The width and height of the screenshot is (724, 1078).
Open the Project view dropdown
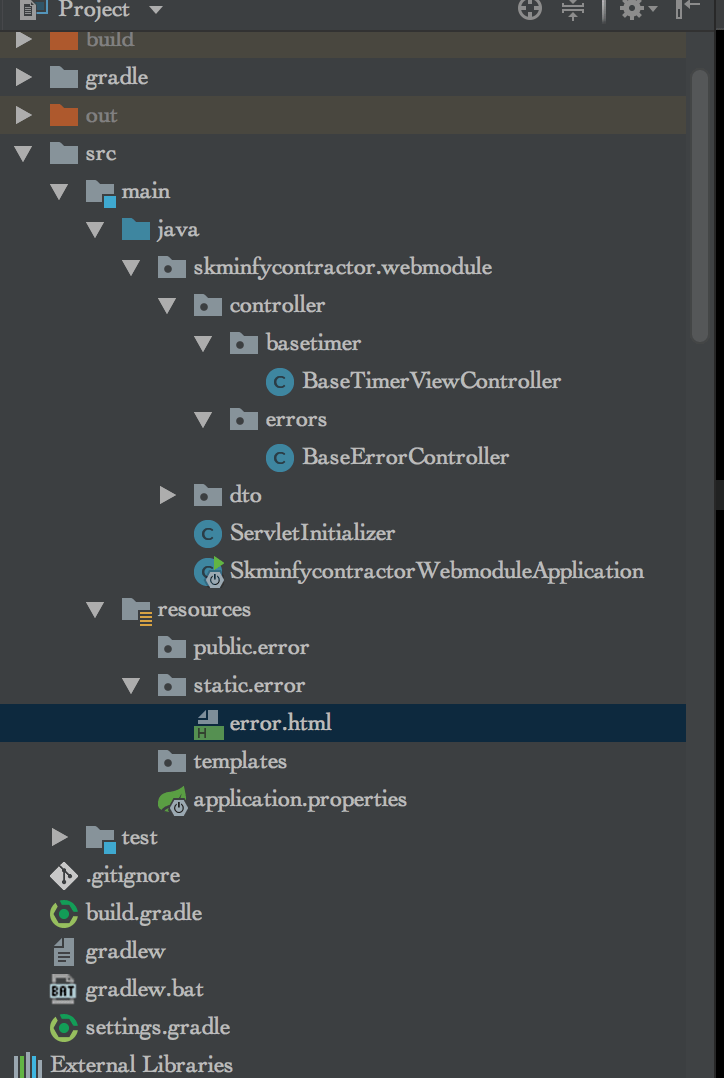click(154, 10)
